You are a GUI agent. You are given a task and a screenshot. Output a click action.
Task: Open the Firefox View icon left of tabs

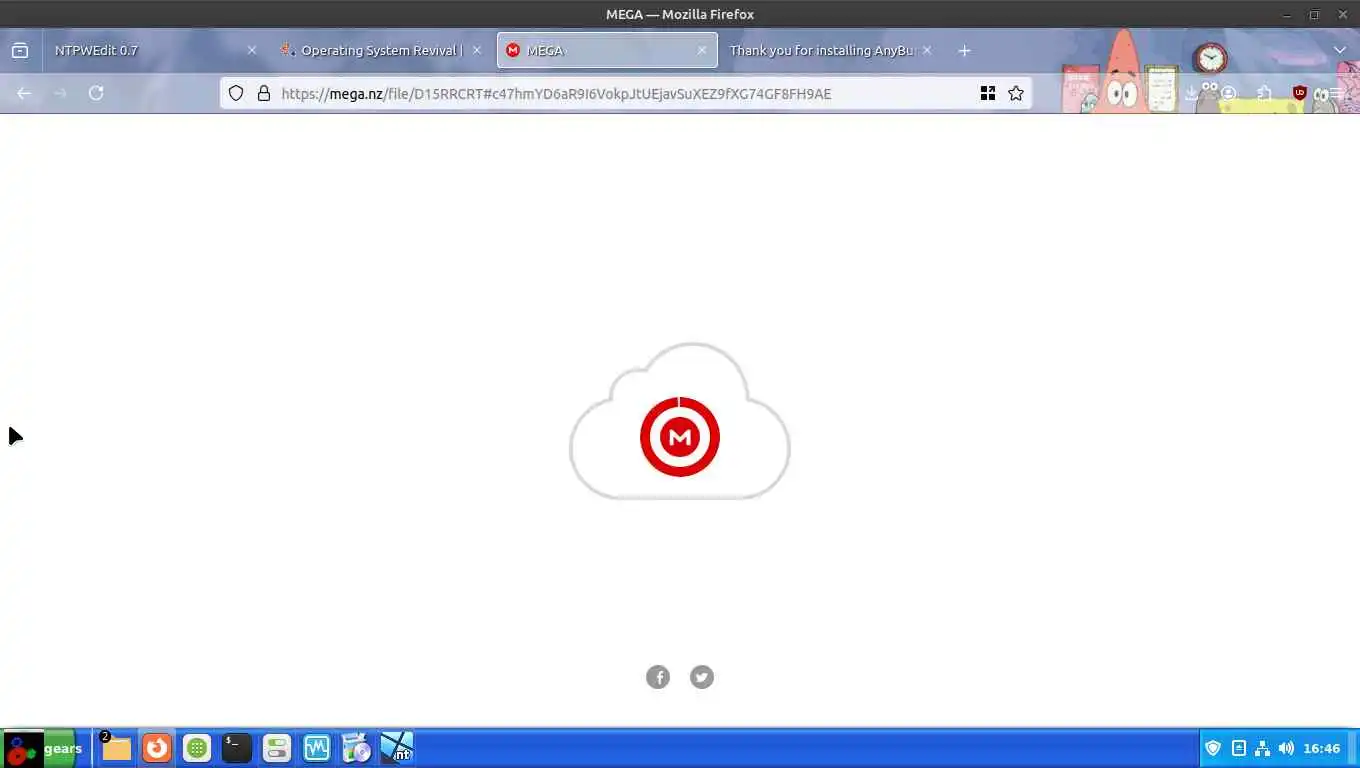[20, 50]
